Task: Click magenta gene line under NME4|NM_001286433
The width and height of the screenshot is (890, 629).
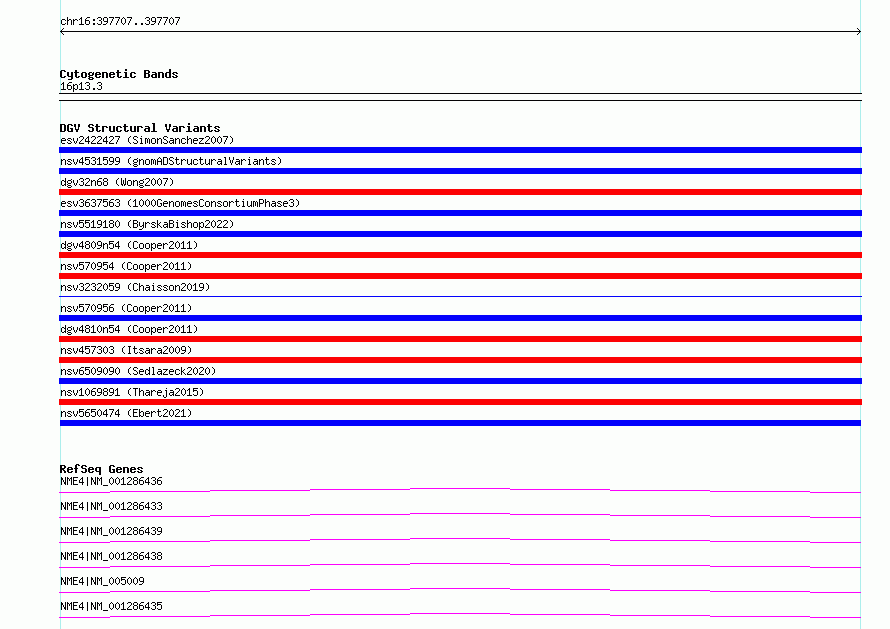Action: click(460, 515)
